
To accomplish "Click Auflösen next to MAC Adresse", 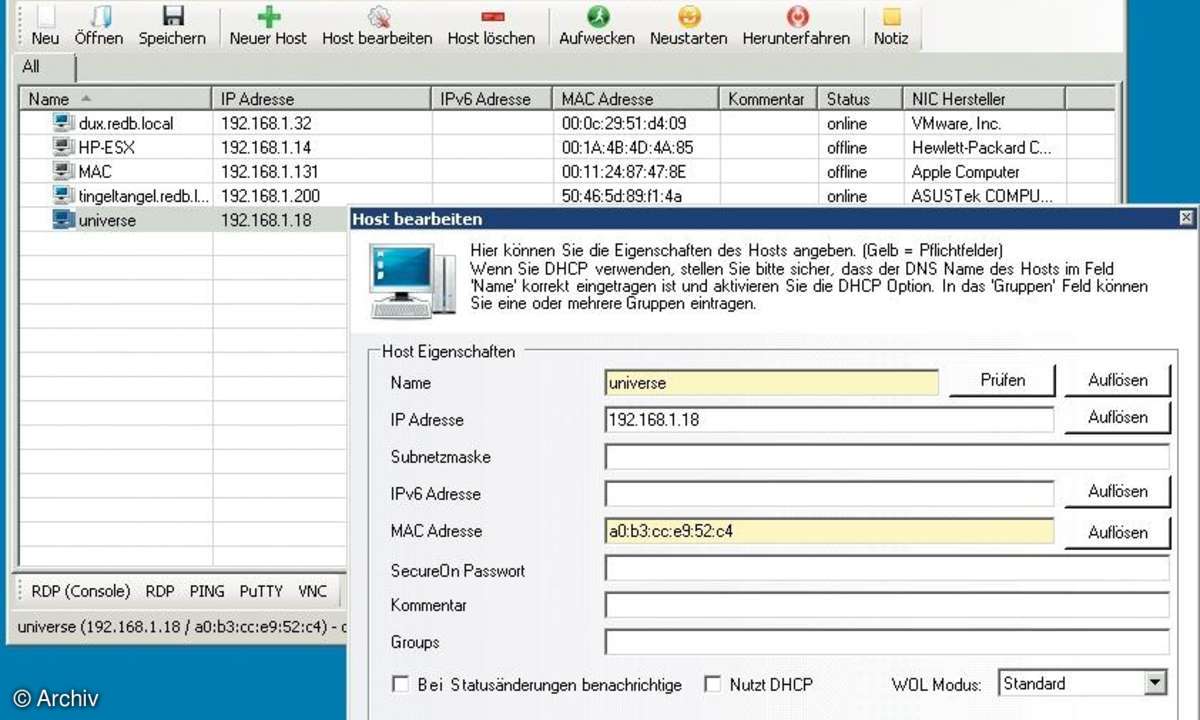I will [x=1117, y=532].
